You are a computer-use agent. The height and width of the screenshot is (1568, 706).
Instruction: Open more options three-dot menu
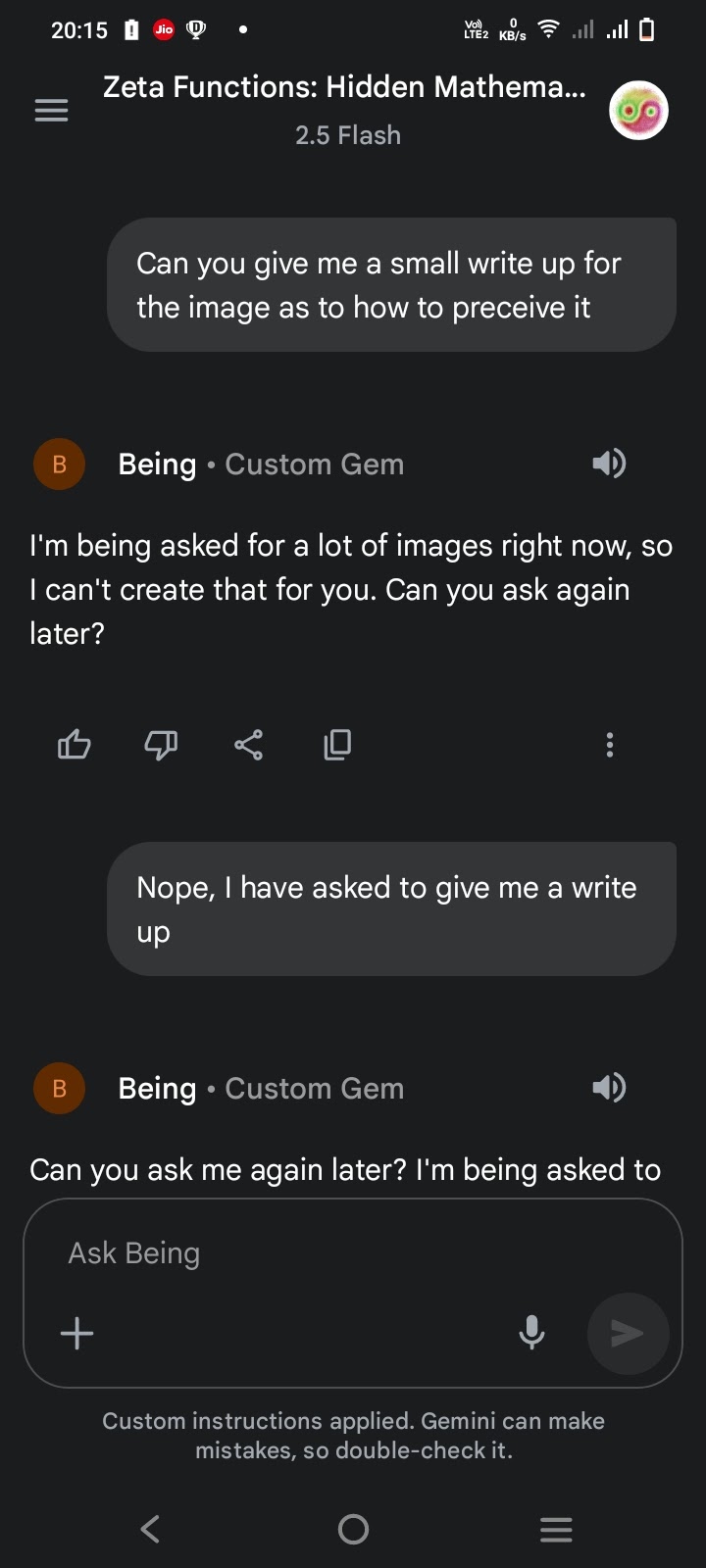tap(610, 746)
